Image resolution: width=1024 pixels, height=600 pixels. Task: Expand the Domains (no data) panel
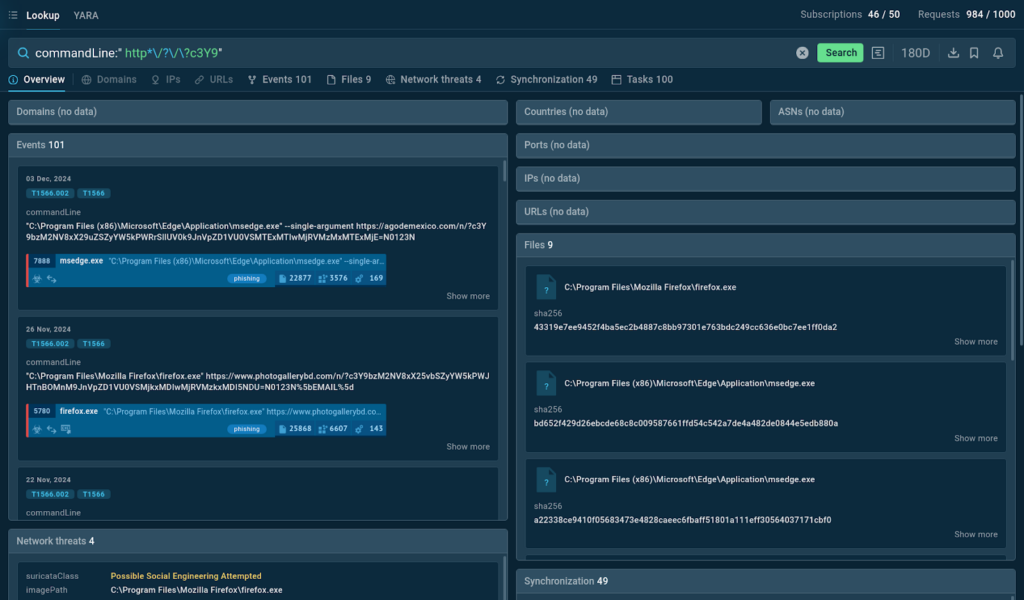tap(258, 112)
